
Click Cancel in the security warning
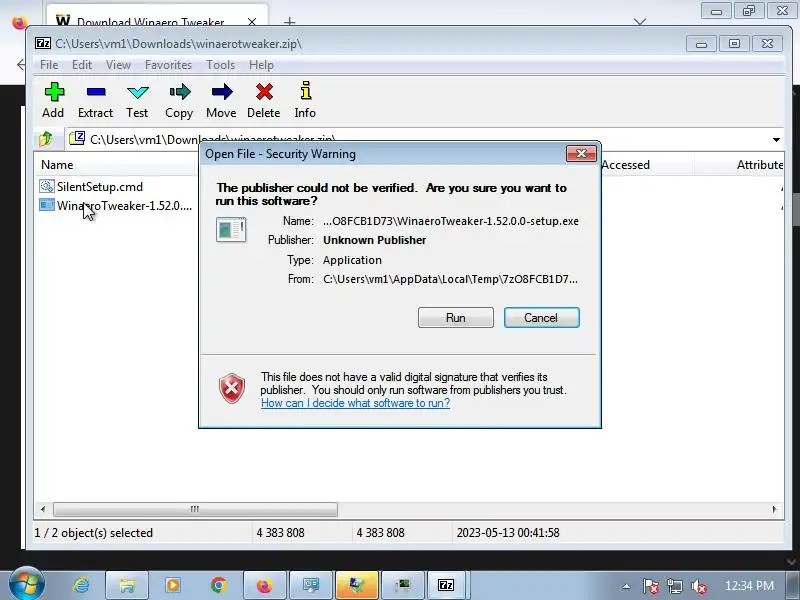click(x=541, y=318)
